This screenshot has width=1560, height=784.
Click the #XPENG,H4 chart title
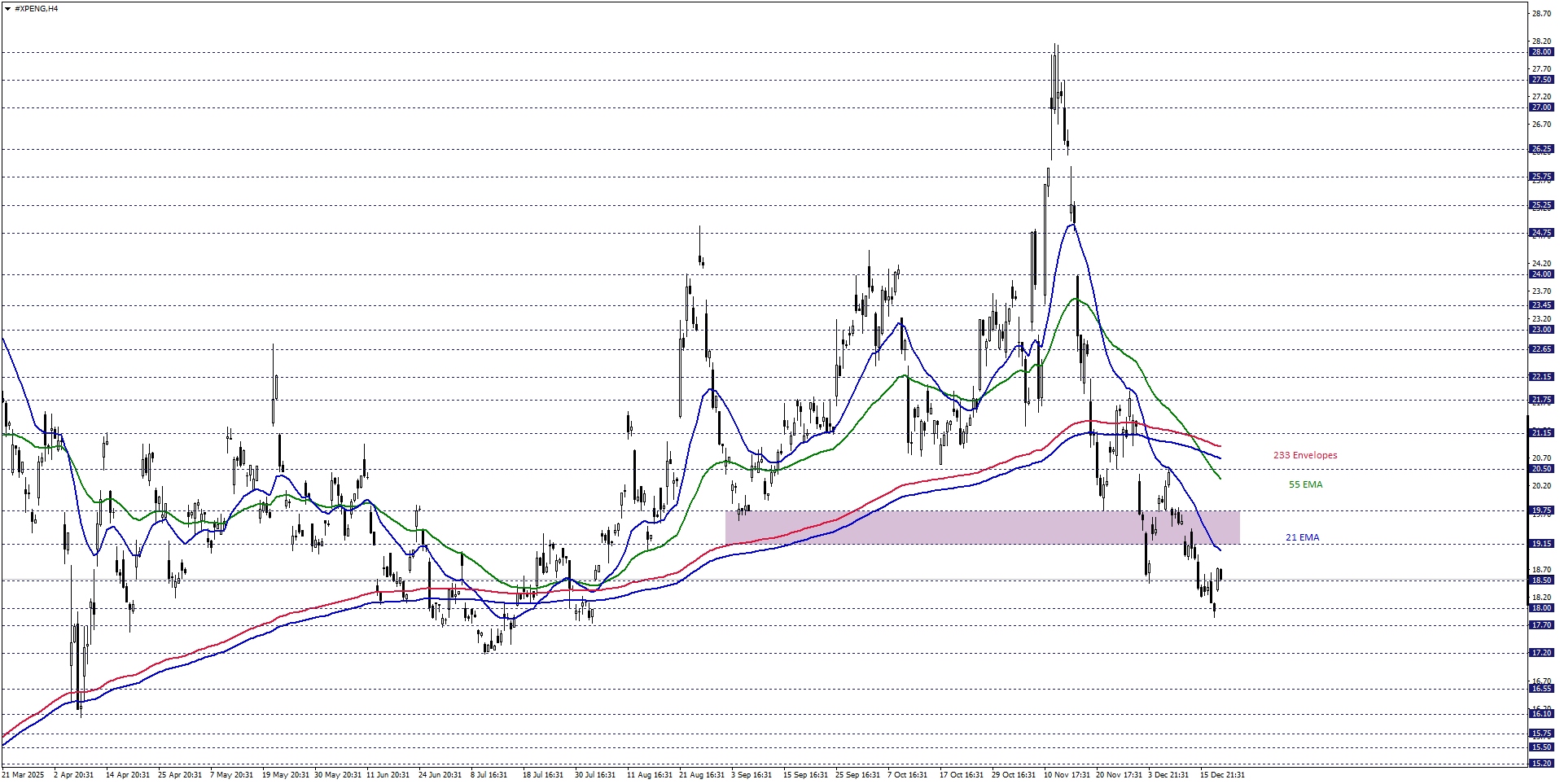[x=37, y=9]
